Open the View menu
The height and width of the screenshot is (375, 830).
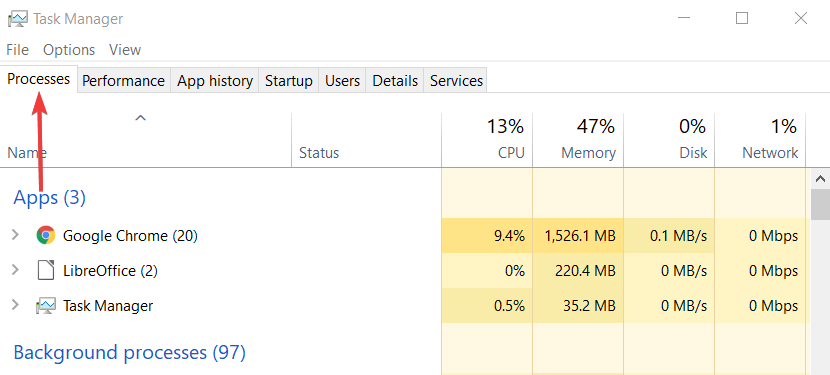coord(125,50)
